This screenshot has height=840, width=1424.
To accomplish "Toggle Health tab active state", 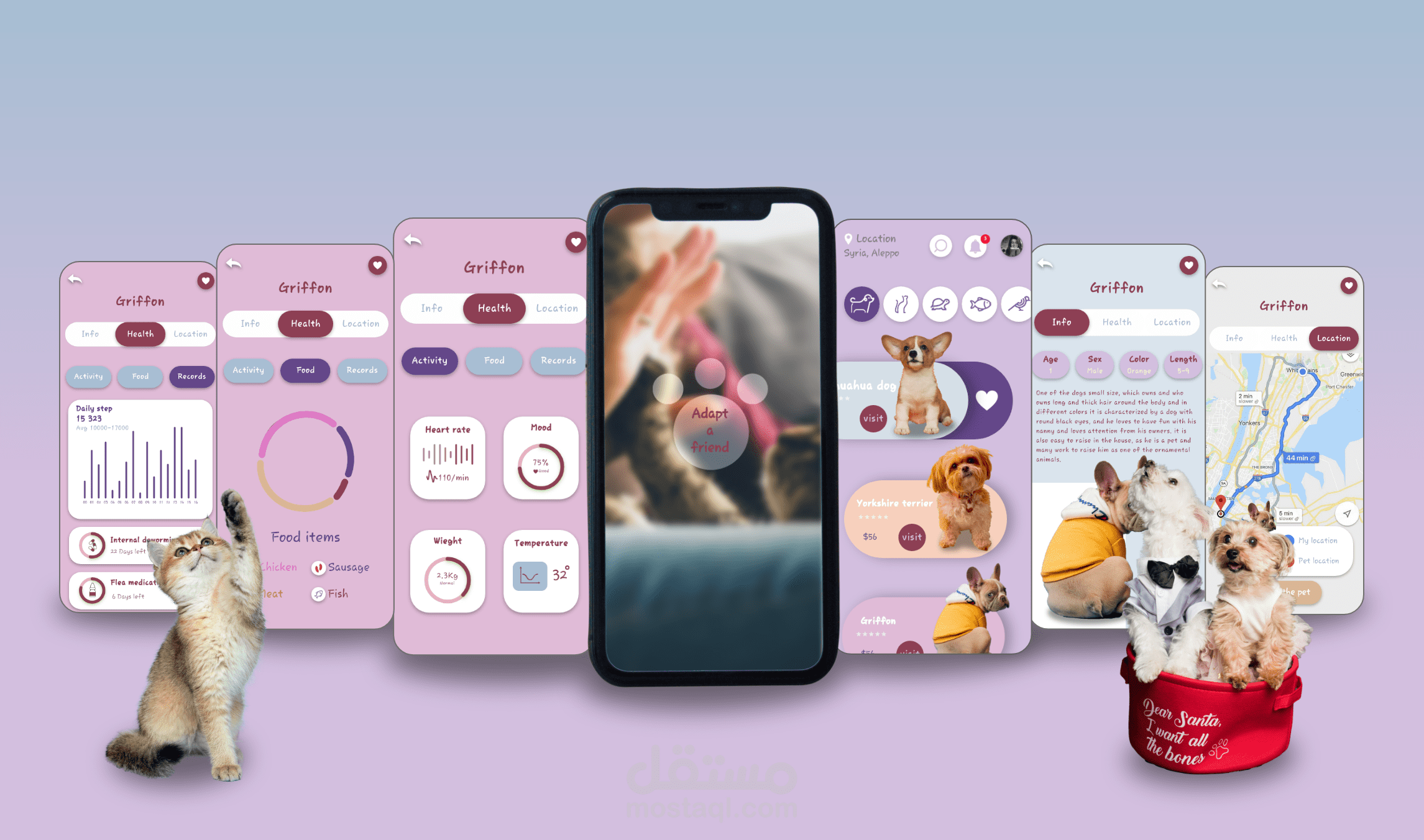I will [492, 307].
